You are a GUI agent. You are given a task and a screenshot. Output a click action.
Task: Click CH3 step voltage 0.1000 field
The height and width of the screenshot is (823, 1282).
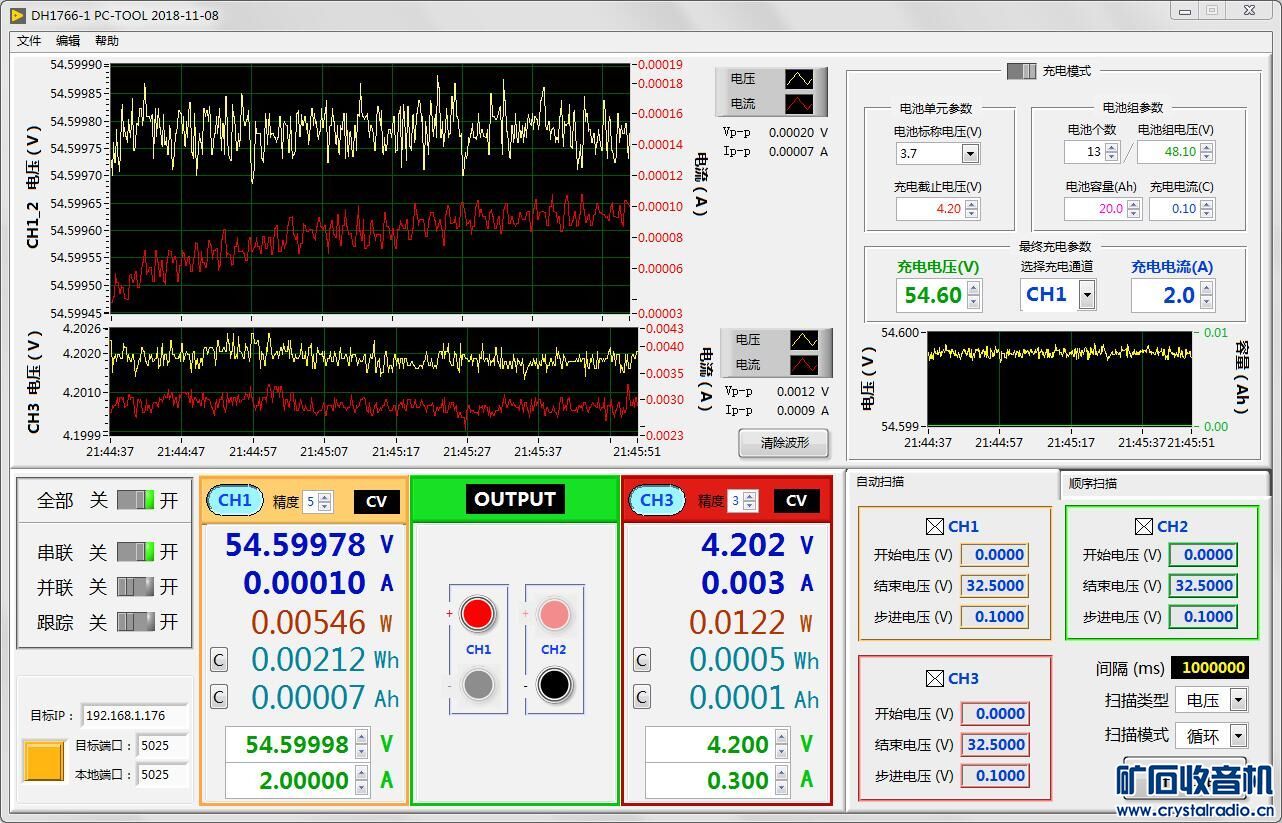[x=994, y=776]
